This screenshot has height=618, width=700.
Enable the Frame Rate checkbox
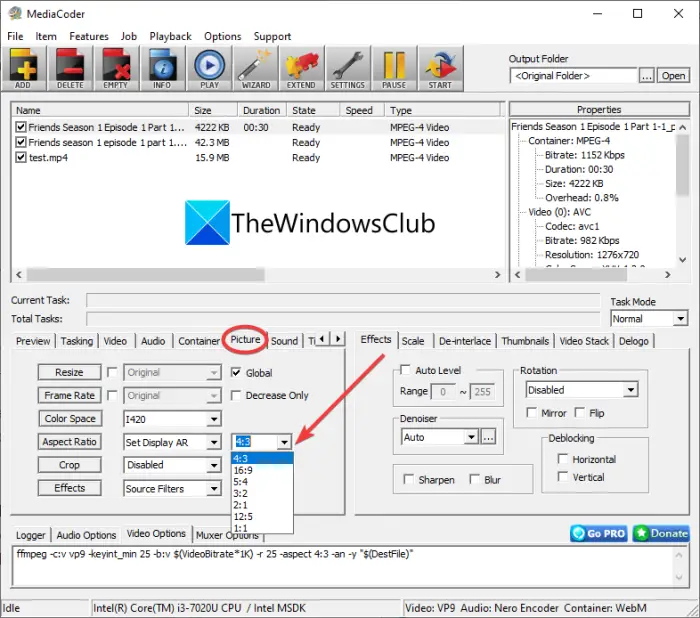(x=112, y=395)
